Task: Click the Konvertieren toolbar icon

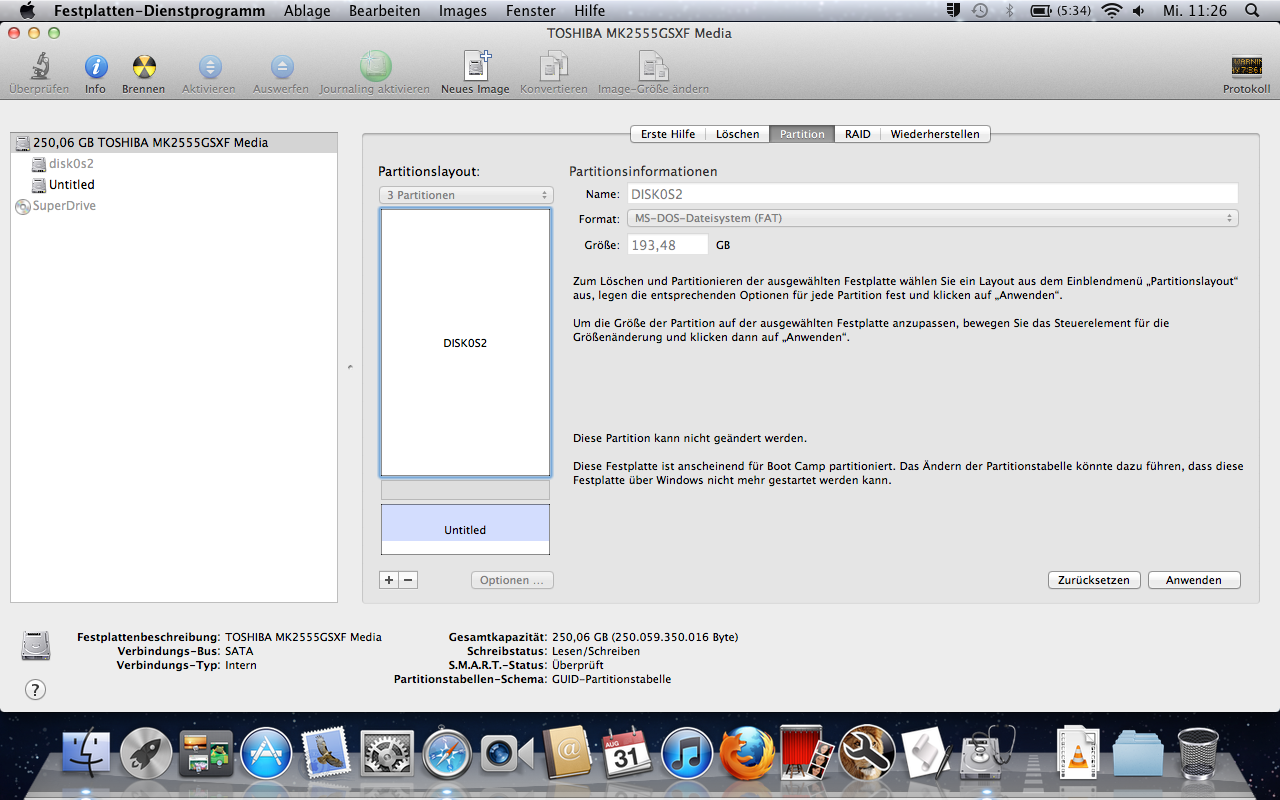Action: (x=554, y=67)
